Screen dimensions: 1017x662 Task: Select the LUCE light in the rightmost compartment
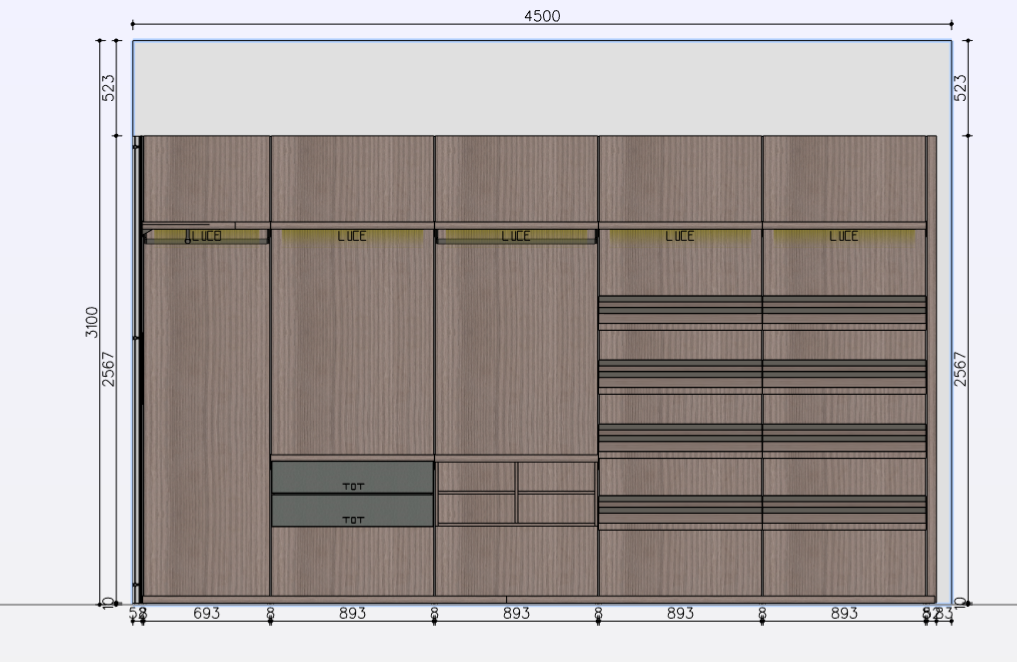point(844,236)
